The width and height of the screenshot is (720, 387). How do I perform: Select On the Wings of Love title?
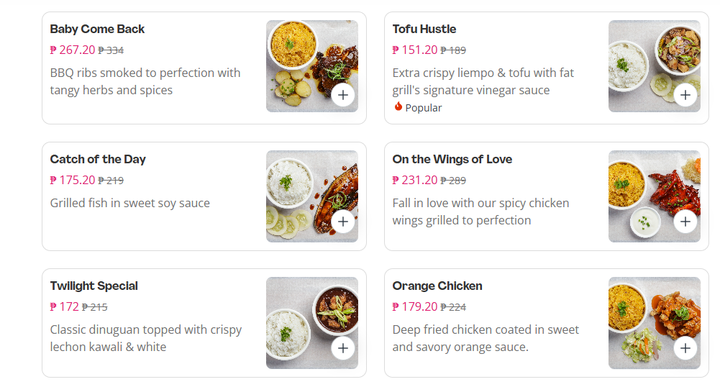click(x=452, y=159)
